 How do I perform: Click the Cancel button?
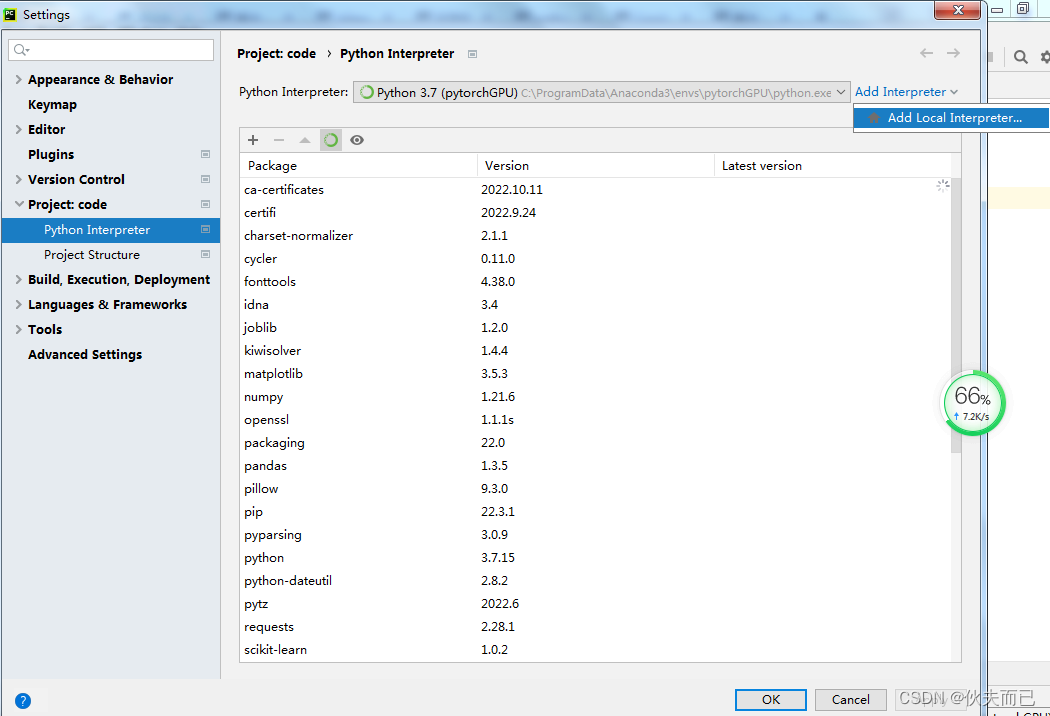click(x=850, y=699)
